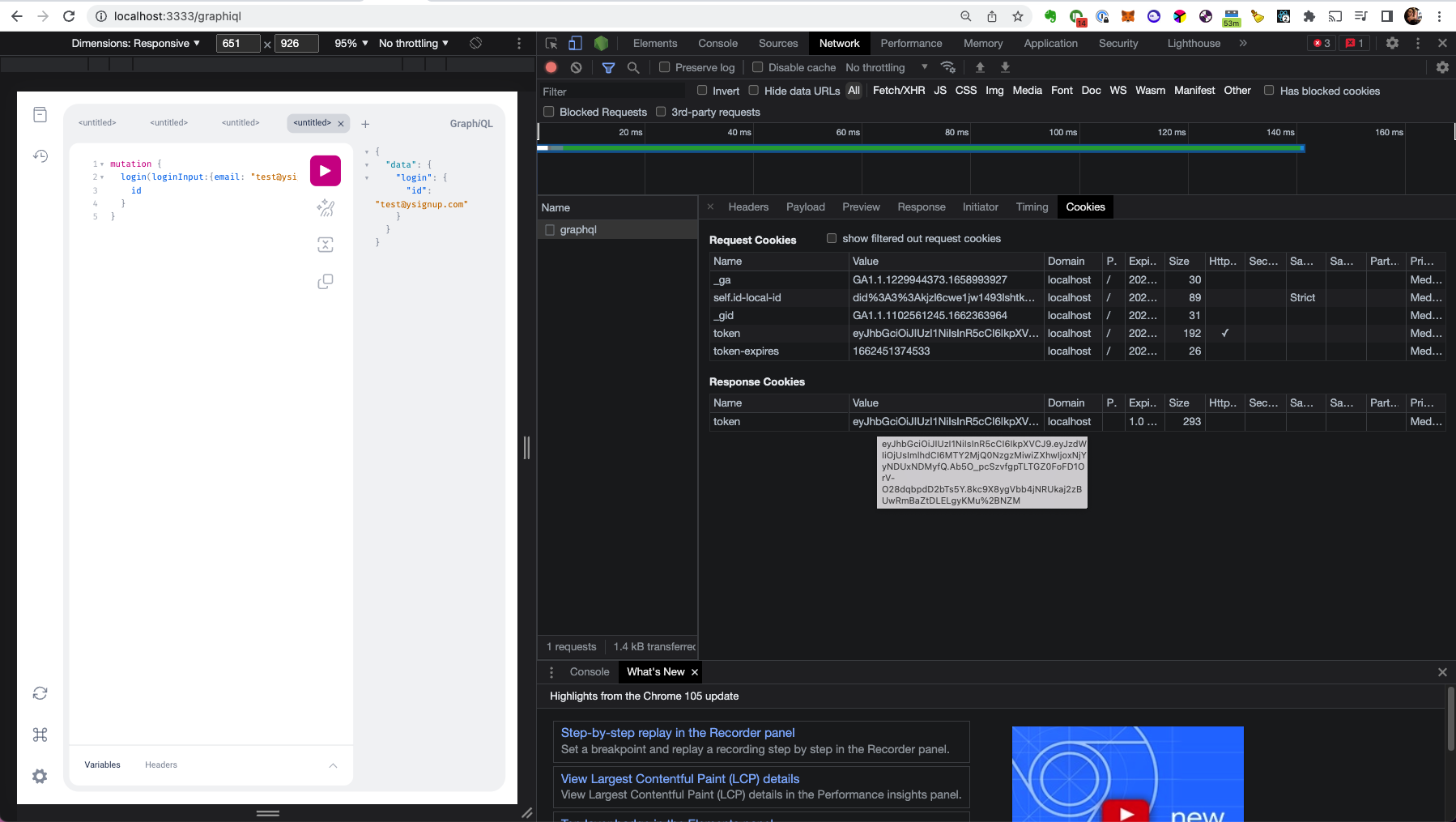Screen dimensions: 1456x822
Task: Open Network panel settings gear
Action: (x=1442, y=67)
